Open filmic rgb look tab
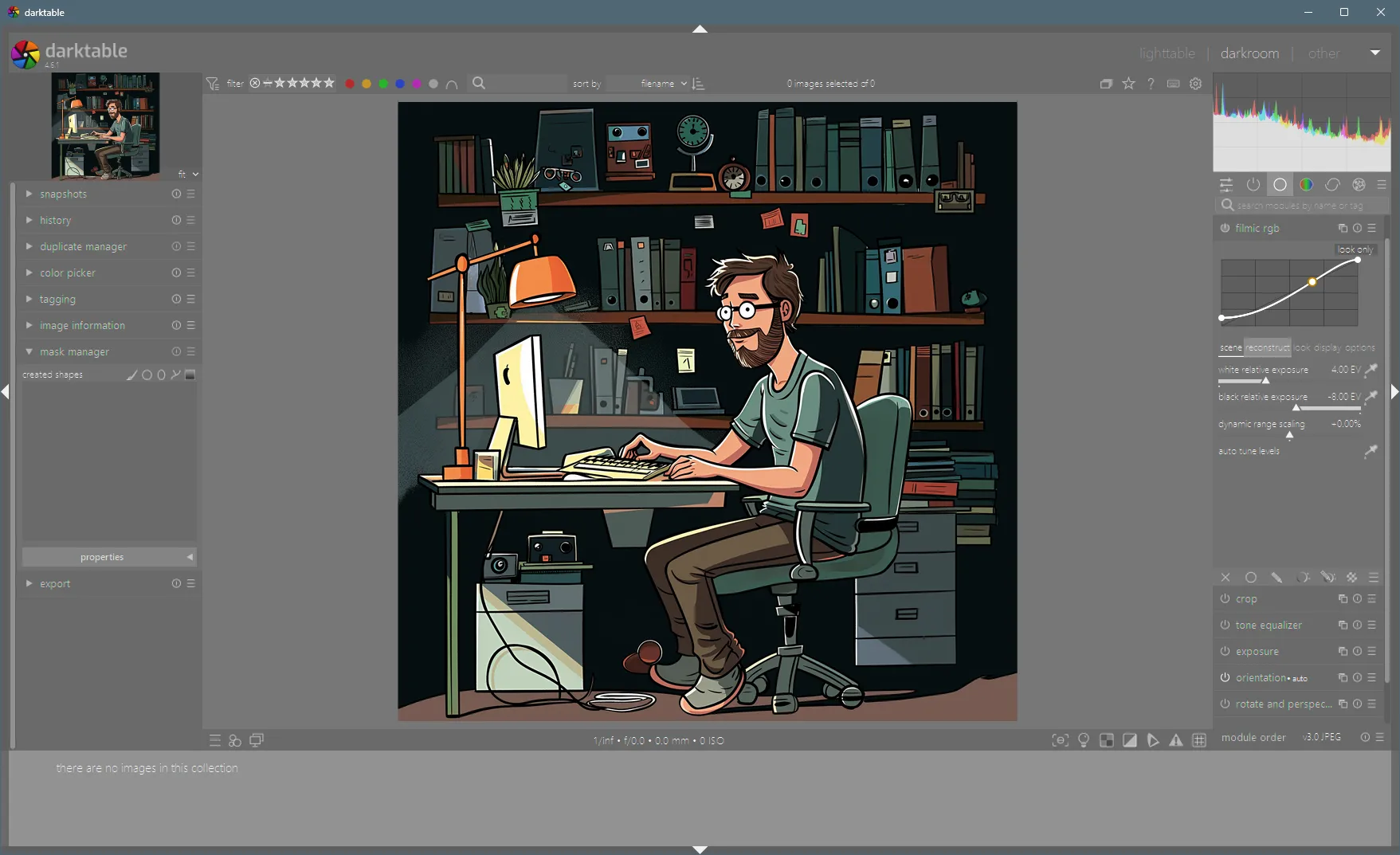This screenshot has width=1400, height=855. (x=1302, y=348)
